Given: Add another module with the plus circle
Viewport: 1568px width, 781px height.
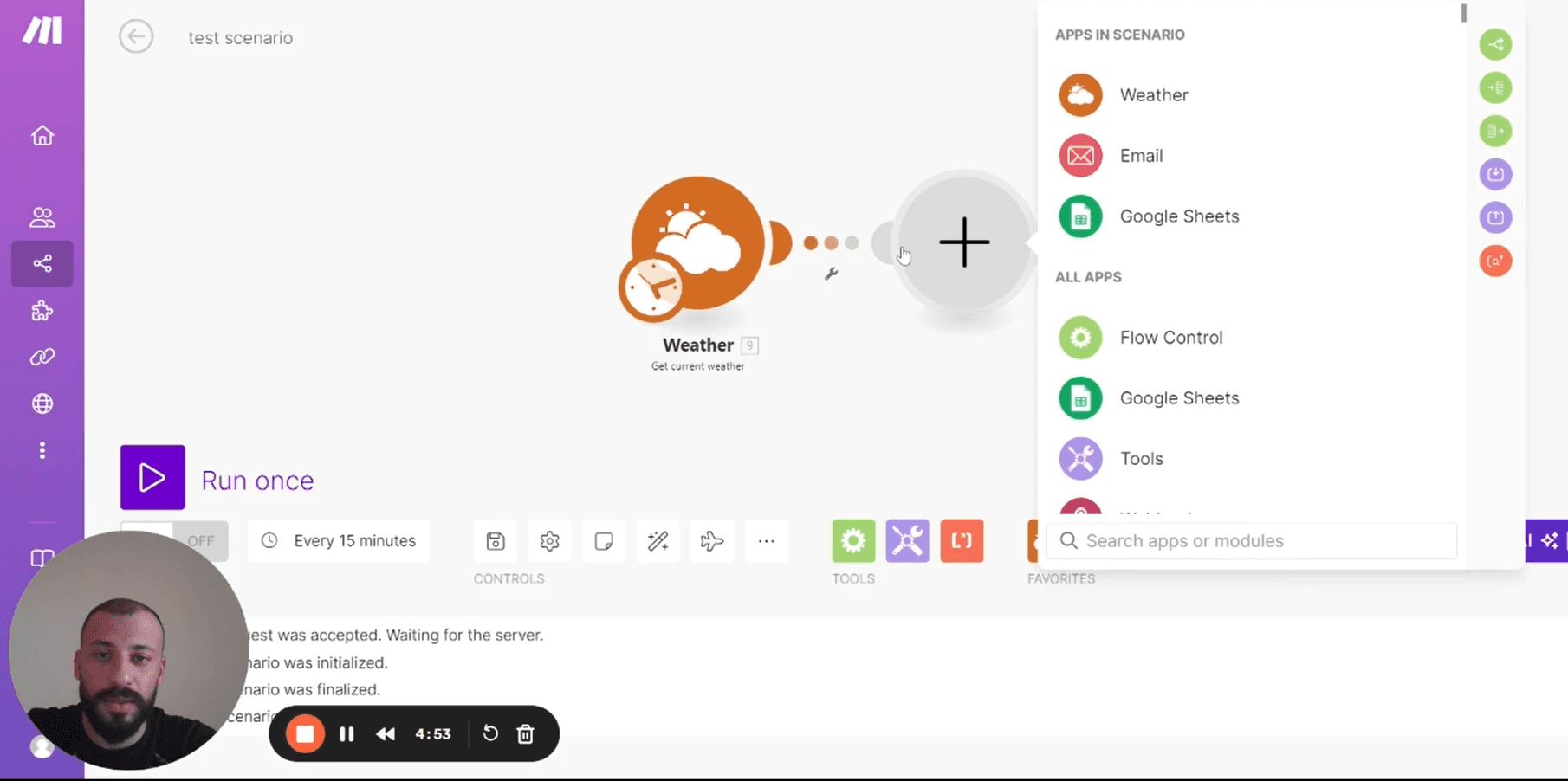Looking at the screenshot, I should [x=964, y=242].
